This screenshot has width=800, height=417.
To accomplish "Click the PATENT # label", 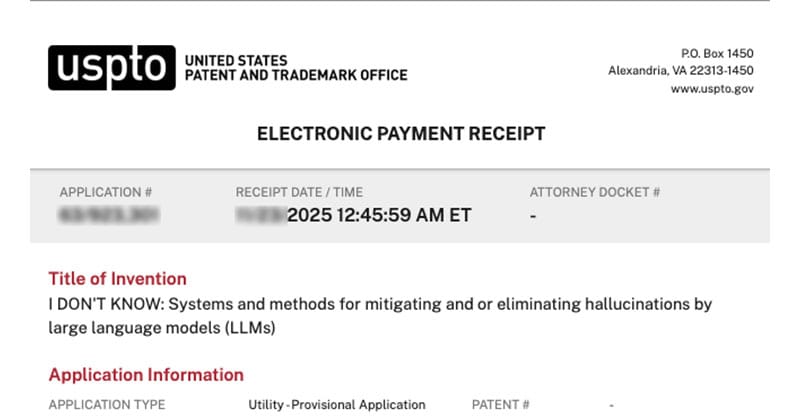I will coord(500,405).
